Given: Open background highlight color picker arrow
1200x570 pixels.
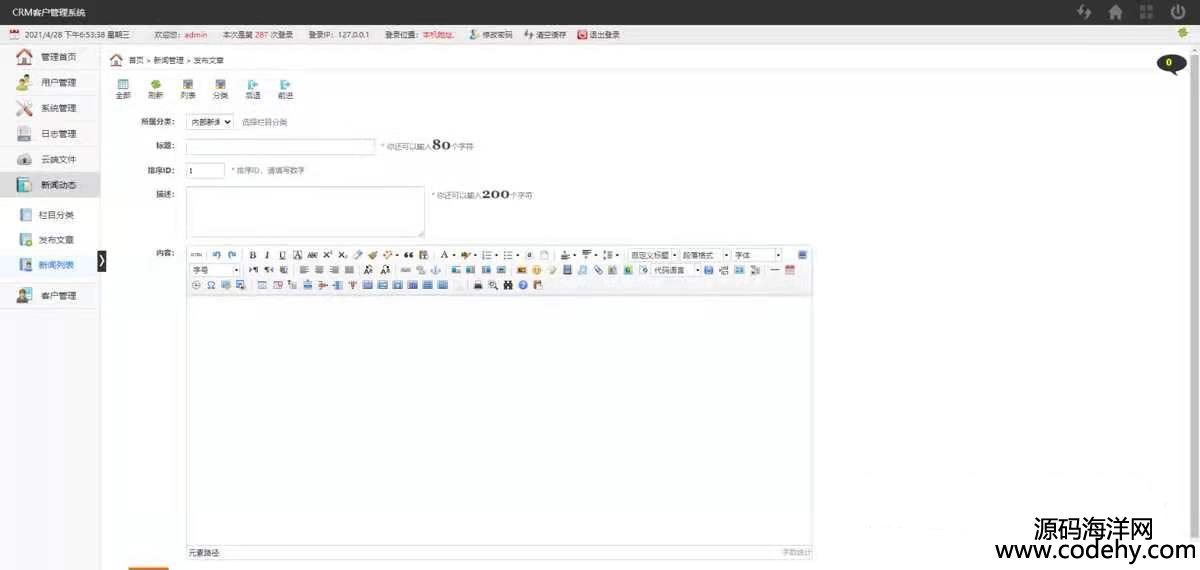Looking at the screenshot, I should coord(475,255).
